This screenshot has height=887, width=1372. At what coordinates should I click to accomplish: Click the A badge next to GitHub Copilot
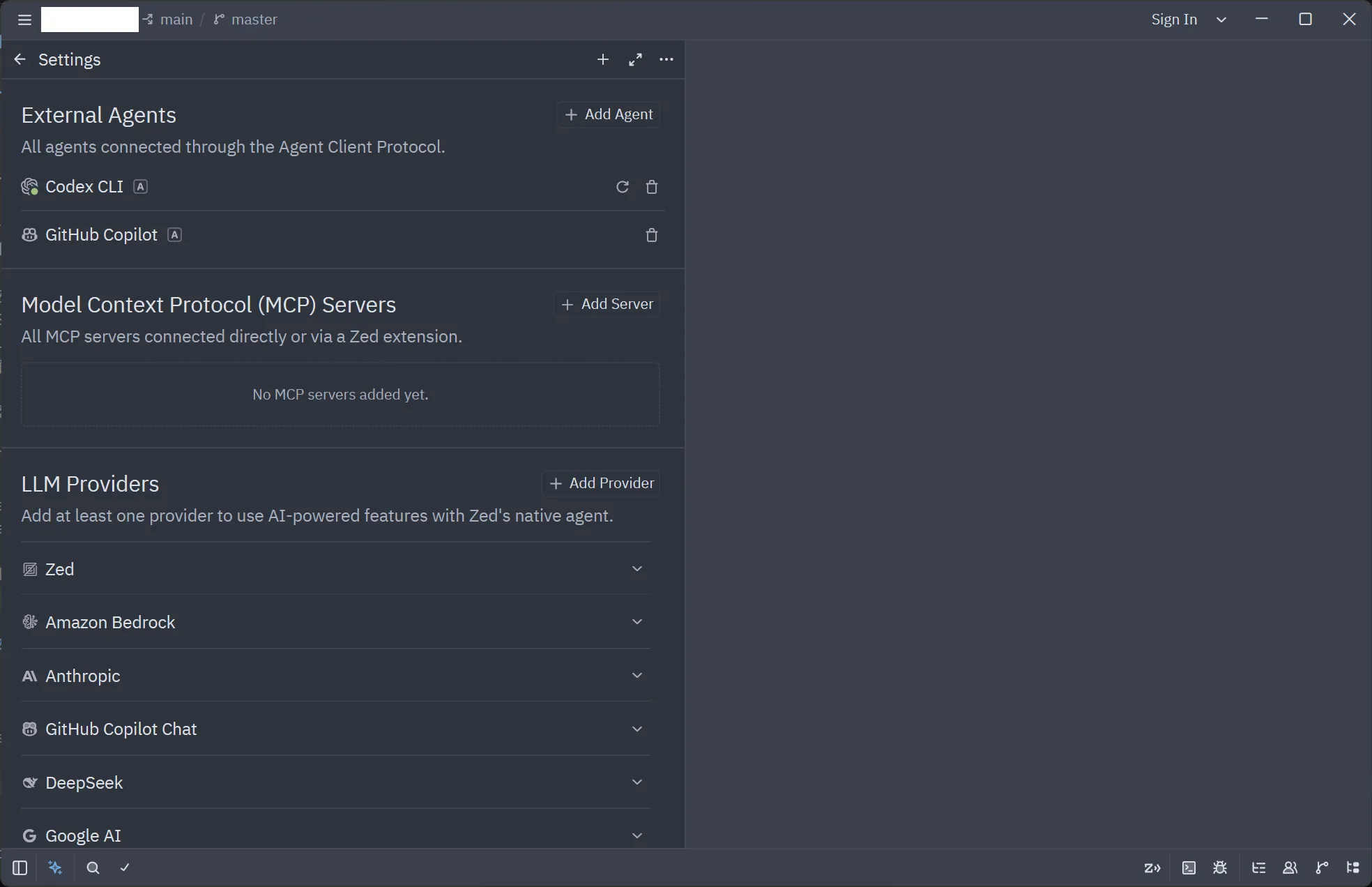pos(175,235)
